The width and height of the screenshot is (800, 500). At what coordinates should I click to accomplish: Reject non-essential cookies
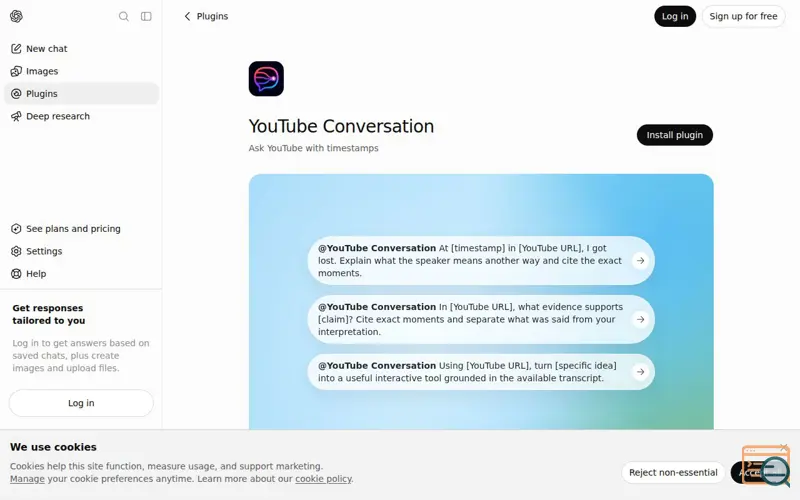(x=673, y=472)
